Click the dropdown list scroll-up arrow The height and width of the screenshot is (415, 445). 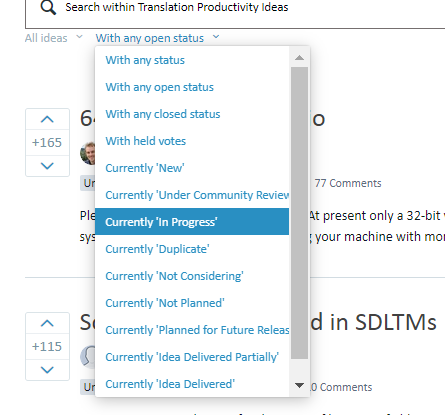point(299,58)
